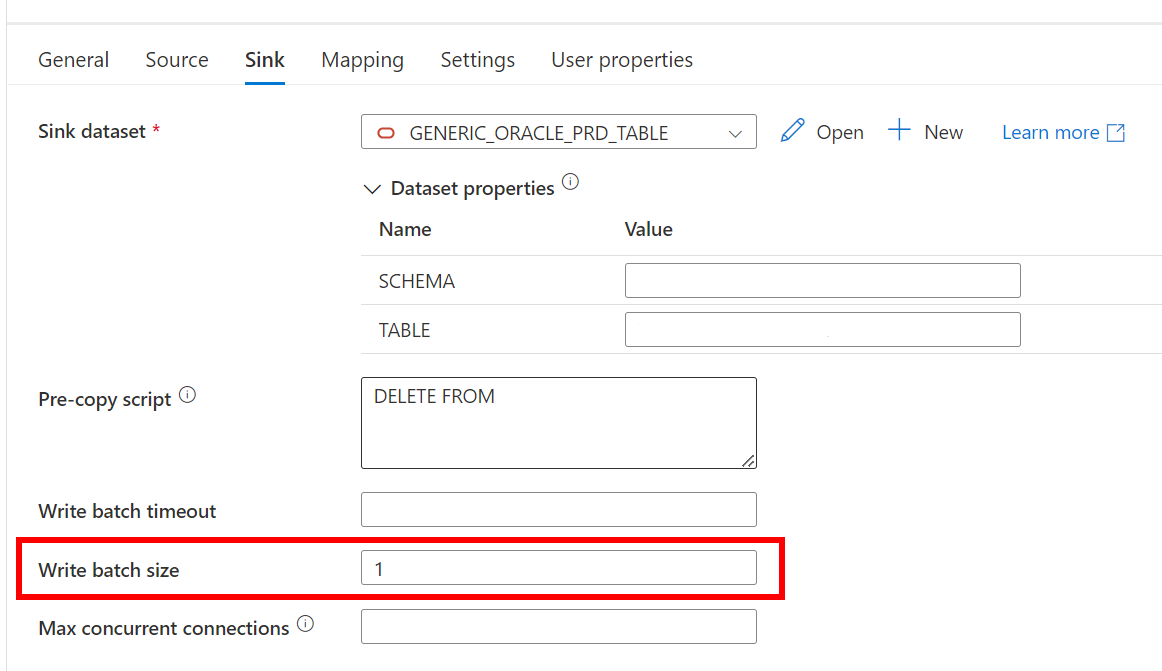Image resolution: width=1162 pixels, height=671 pixels.
Task: Collapse the Dataset properties section
Action: pyautogui.click(x=372, y=189)
